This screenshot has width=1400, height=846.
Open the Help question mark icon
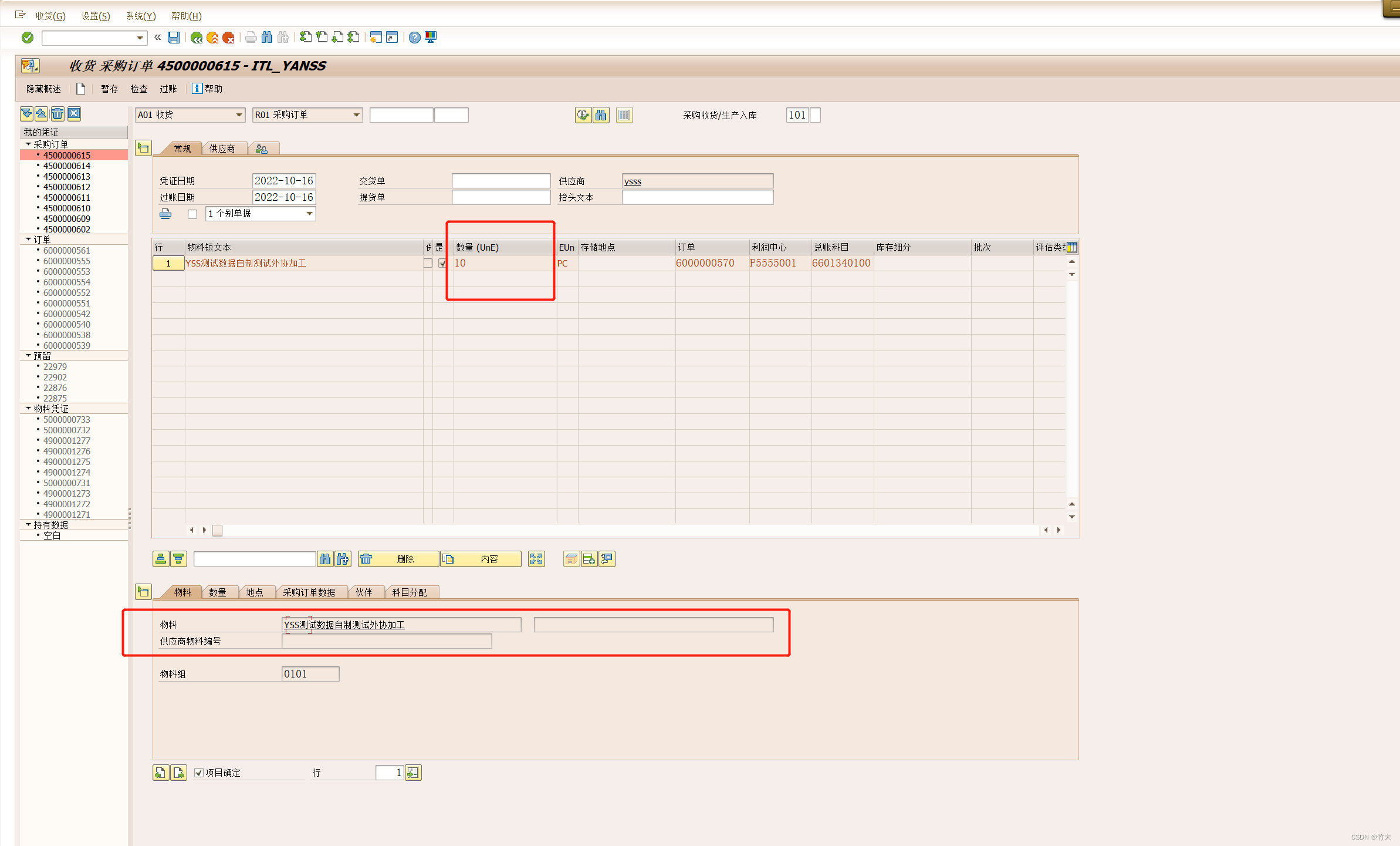coord(414,38)
